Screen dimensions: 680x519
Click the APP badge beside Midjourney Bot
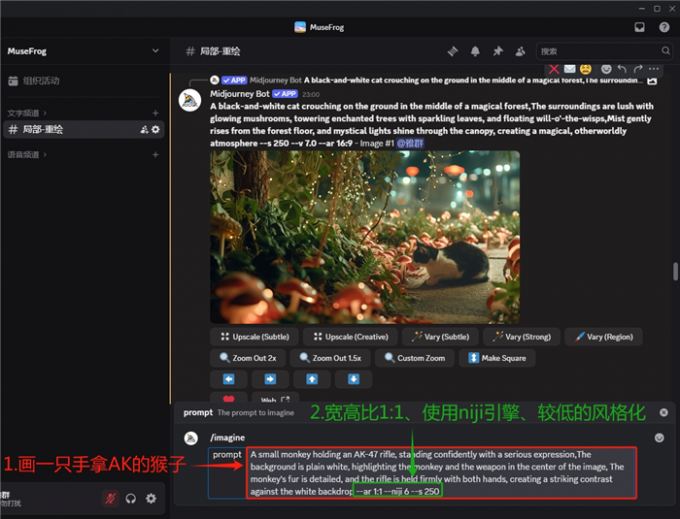coord(285,94)
